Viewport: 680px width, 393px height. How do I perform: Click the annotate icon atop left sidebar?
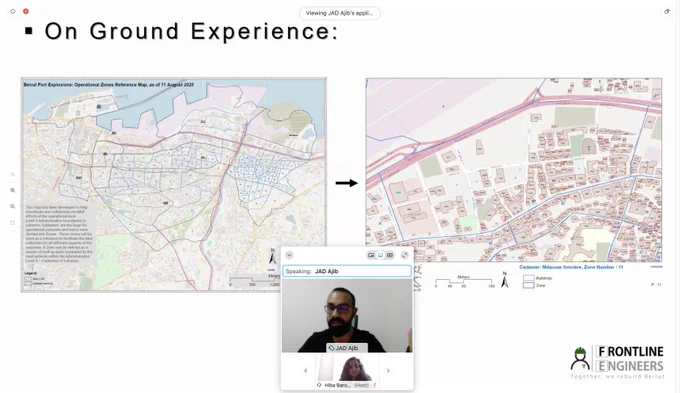pyautogui.click(x=13, y=174)
